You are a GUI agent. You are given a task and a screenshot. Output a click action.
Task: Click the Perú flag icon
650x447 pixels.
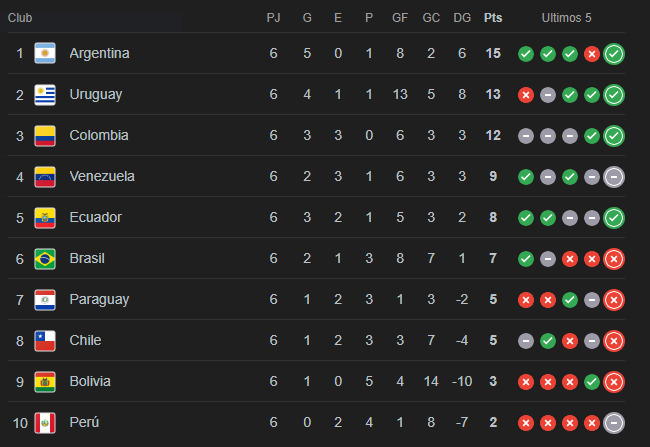click(45, 422)
